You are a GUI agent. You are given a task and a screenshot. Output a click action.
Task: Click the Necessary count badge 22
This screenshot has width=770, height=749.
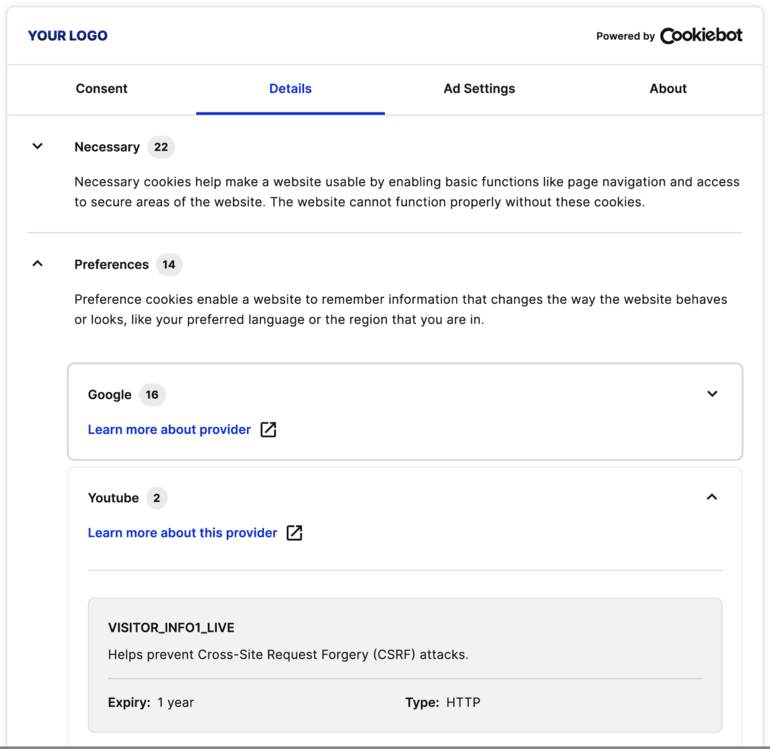[x=161, y=147]
